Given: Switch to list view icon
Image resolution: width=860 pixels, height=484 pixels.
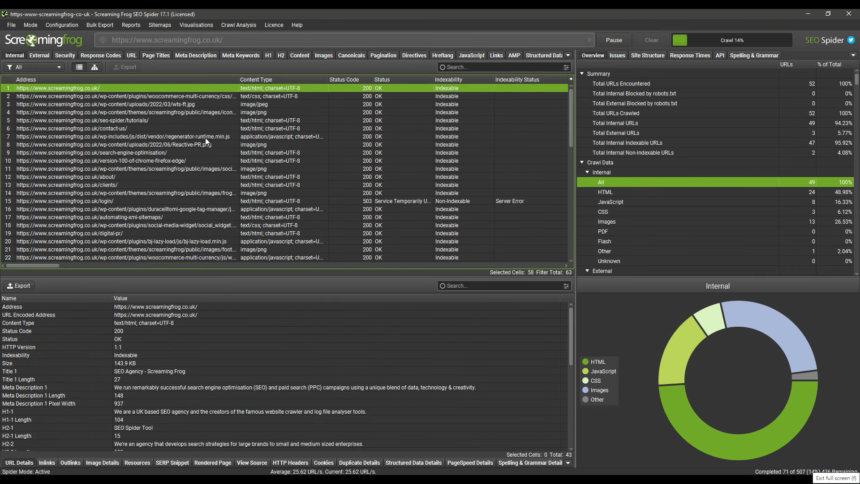Looking at the screenshot, I should [79, 67].
